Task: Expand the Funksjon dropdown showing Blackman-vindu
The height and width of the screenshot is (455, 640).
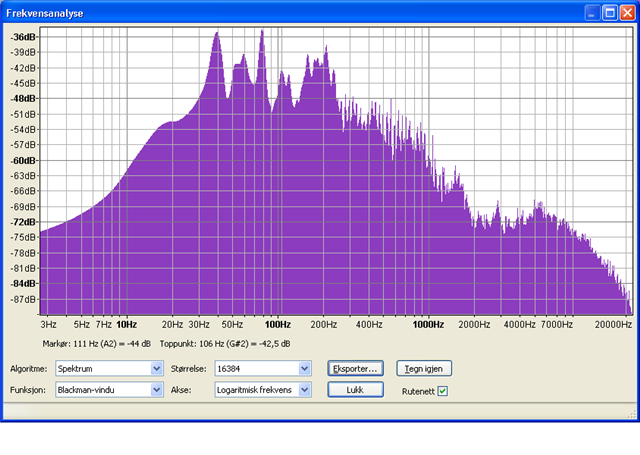Action: click(109, 390)
